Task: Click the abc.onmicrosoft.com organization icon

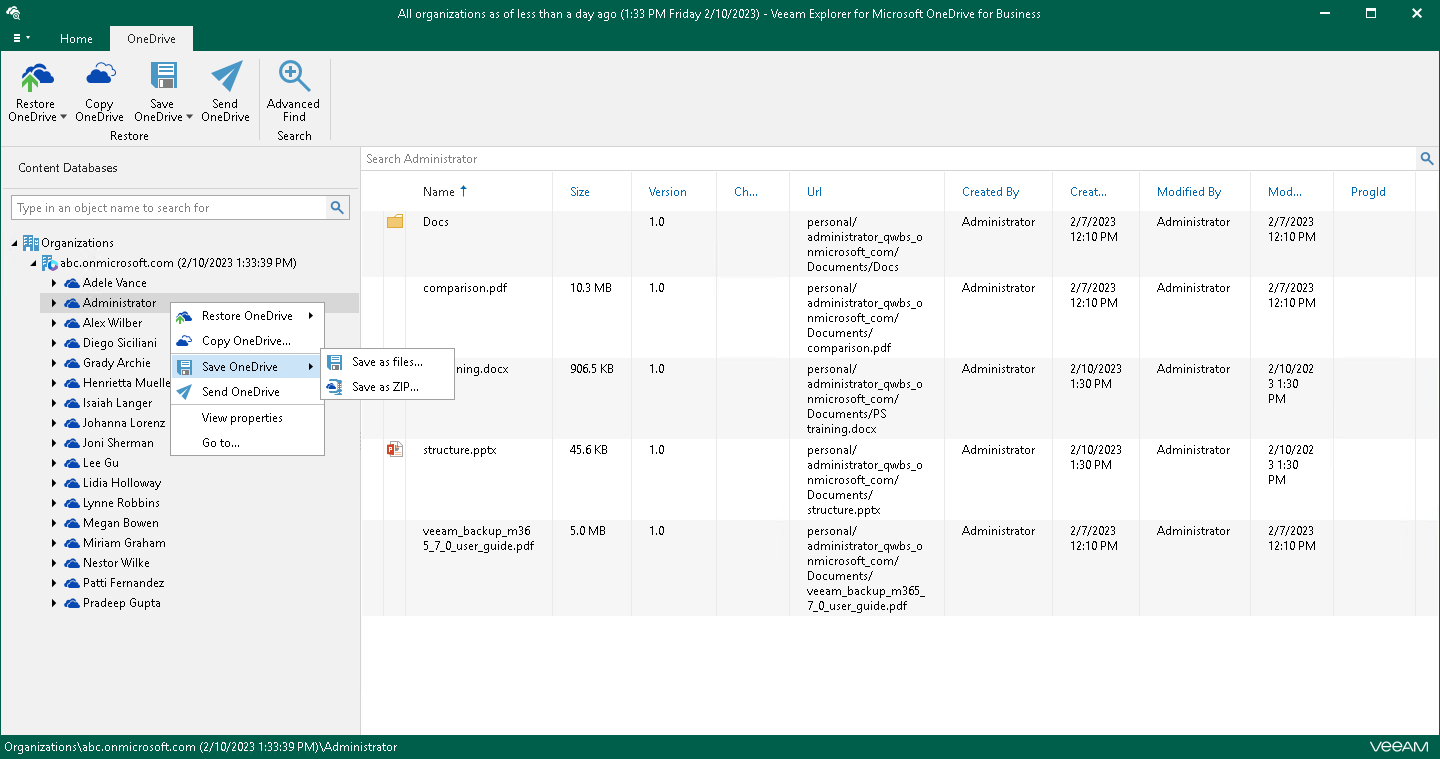Action: click(x=49, y=263)
